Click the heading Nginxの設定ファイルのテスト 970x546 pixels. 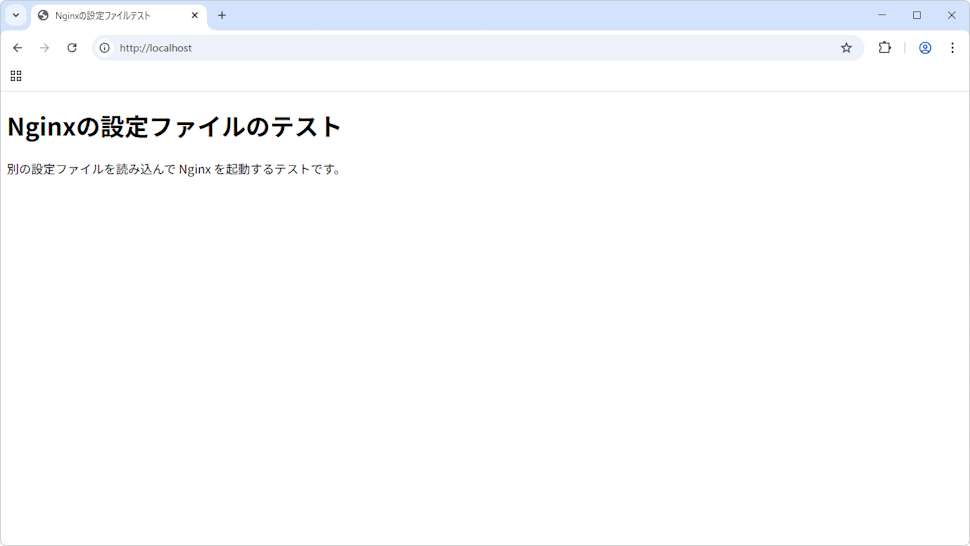tap(174, 127)
